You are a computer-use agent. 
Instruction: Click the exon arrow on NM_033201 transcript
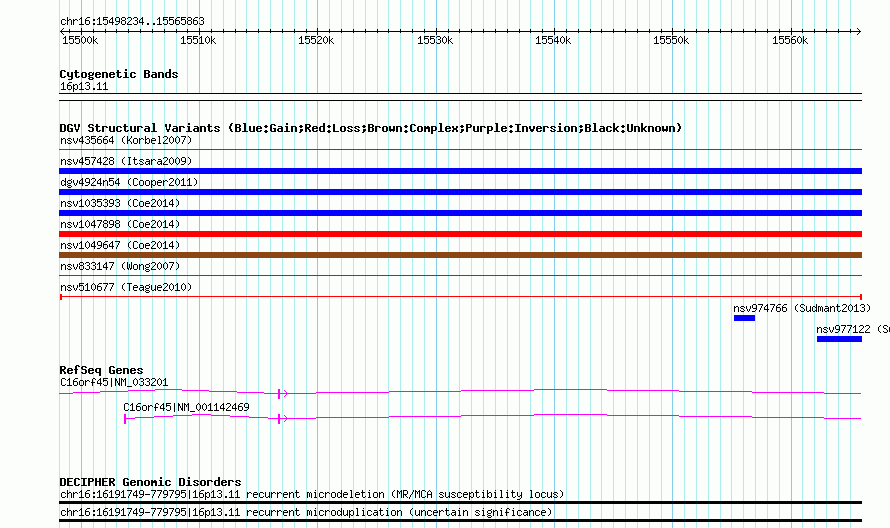(283, 393)
